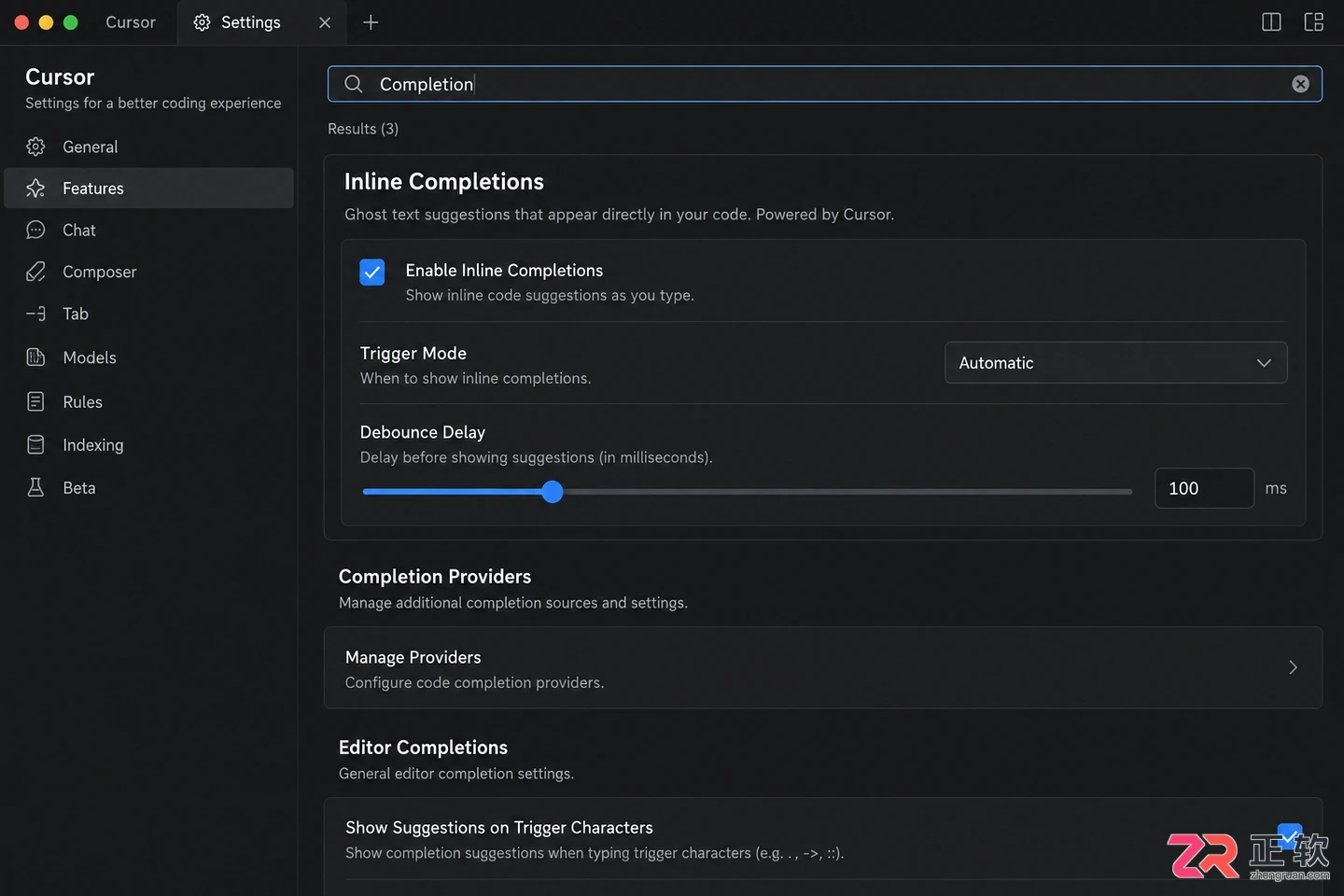Click the General gear icon in sidebar
The image size is (1344, 896).
coord(35,147)
